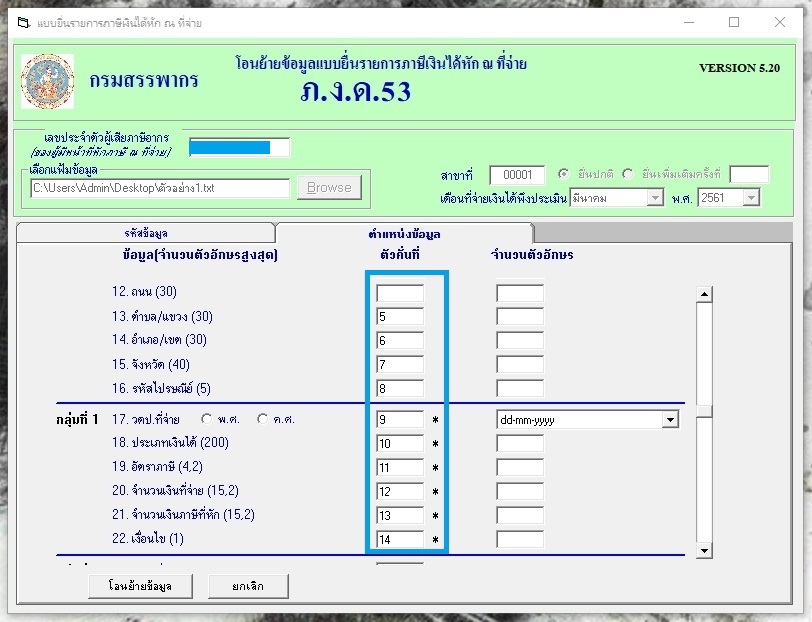Click the delimiter field for 22. เงื่อนไข
Viewport: 812px width, 622px height.
point(400,539)
